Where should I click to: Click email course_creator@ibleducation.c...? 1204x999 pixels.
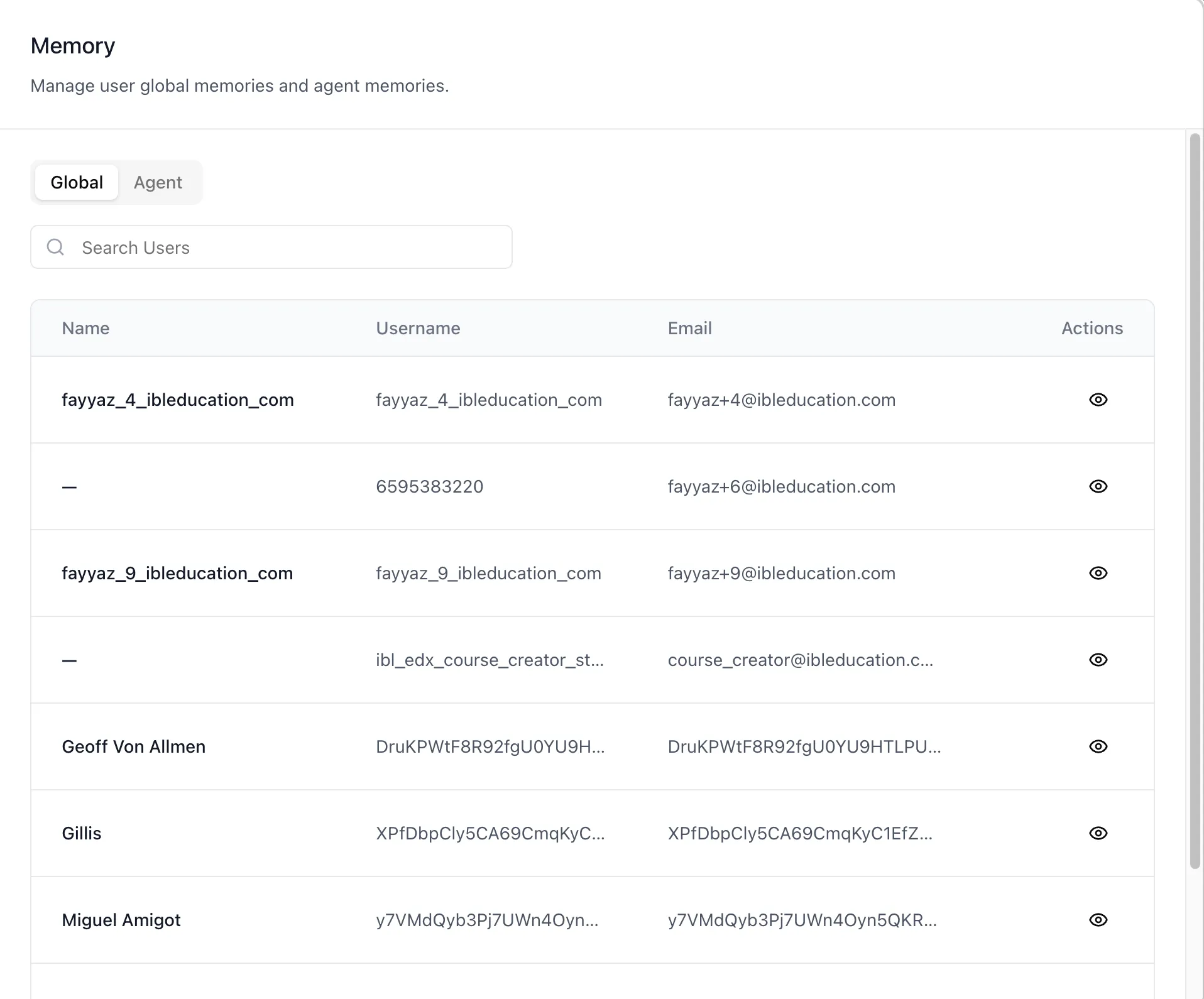tap(800, 660)
